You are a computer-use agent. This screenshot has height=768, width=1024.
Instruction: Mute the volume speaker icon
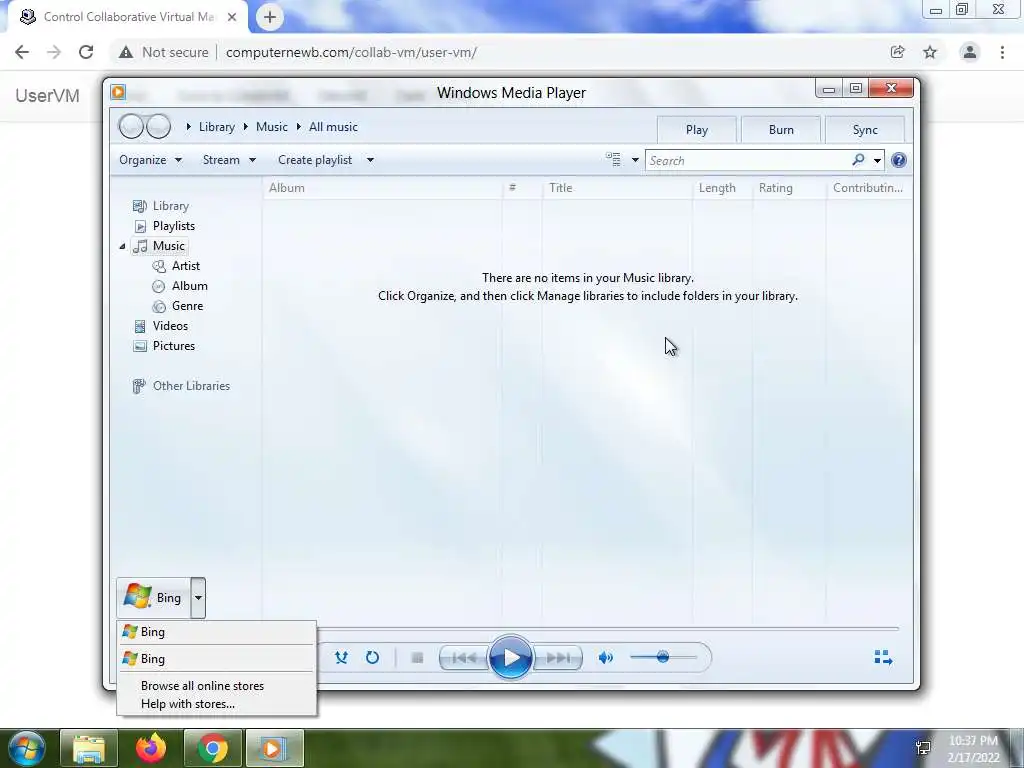[605, 658]
